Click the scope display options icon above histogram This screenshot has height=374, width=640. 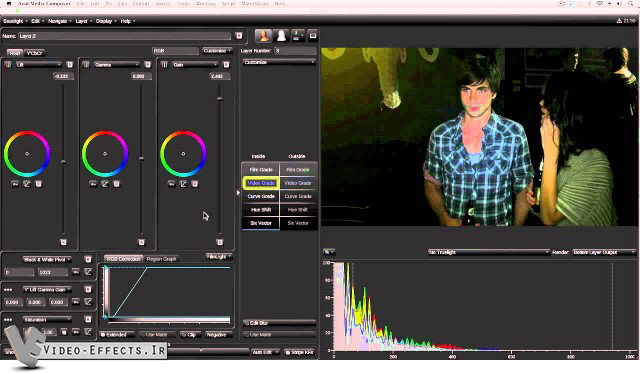click(x=329, y=252)
